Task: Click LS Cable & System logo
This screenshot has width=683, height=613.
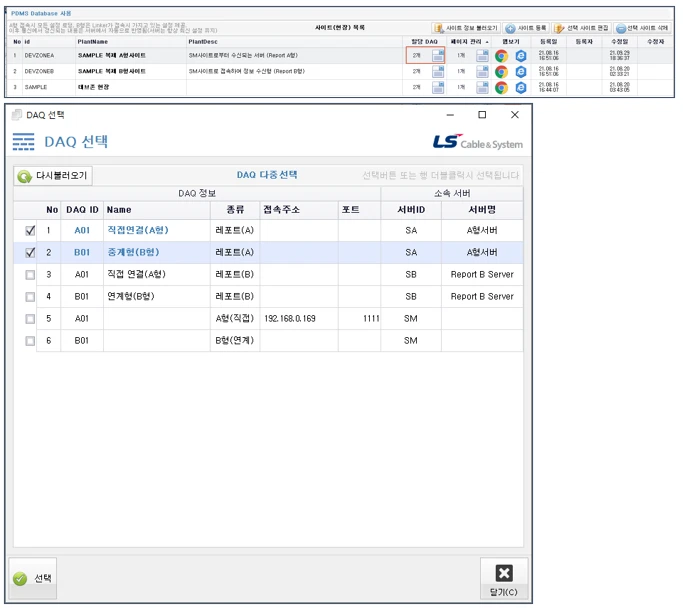Action: [x=478, y=142]
